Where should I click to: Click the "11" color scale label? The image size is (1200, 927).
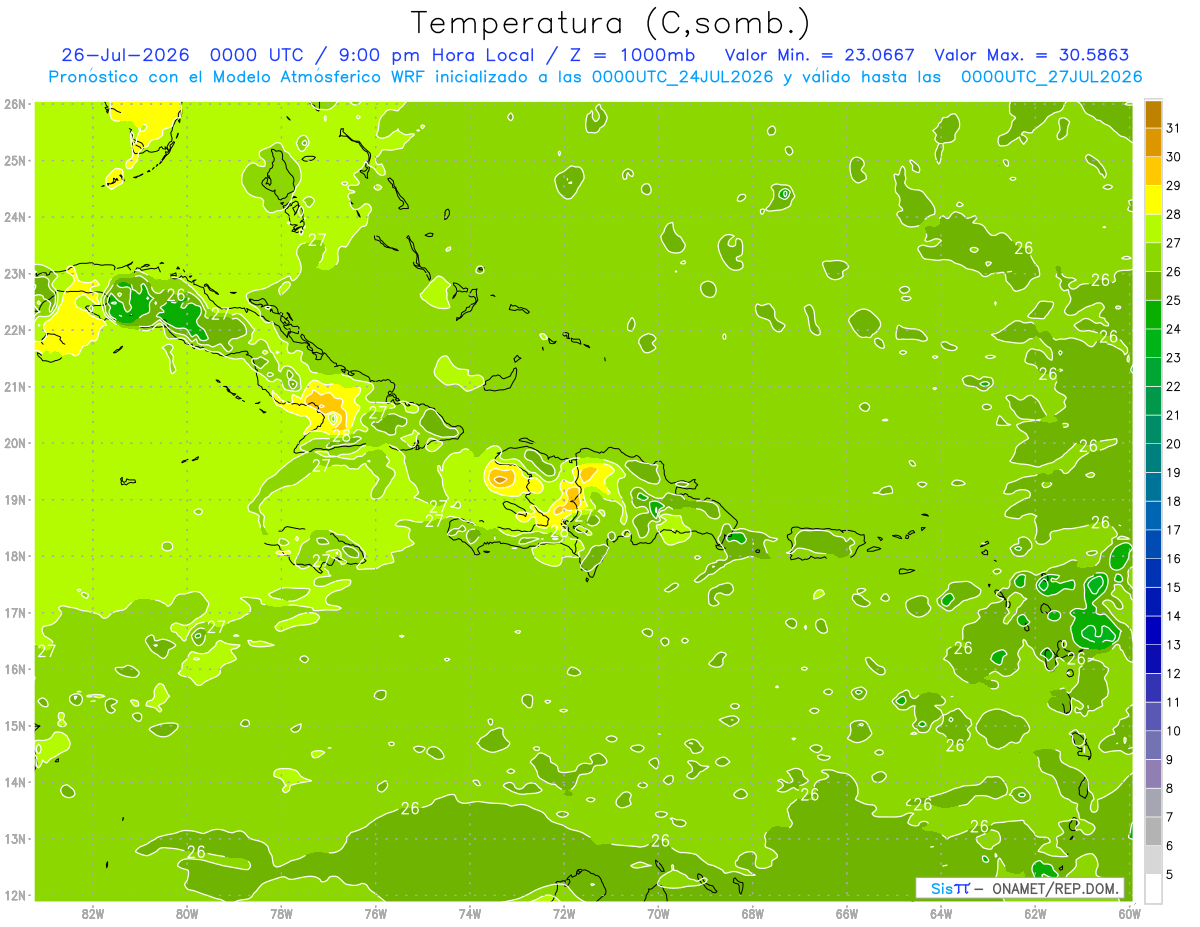pyautogui.click(x=1174, y=702)
